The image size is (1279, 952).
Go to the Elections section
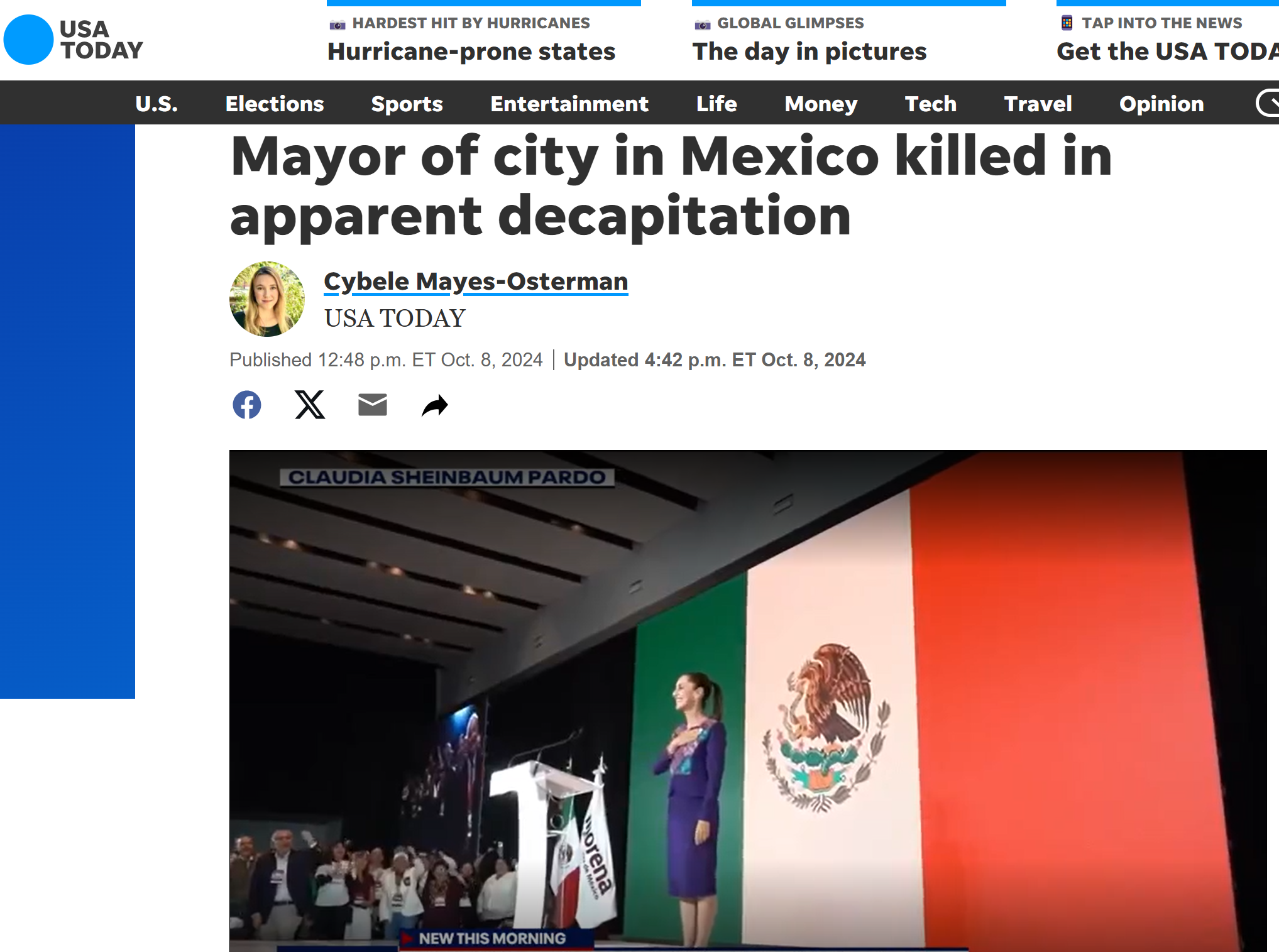[x=275, y=104]
